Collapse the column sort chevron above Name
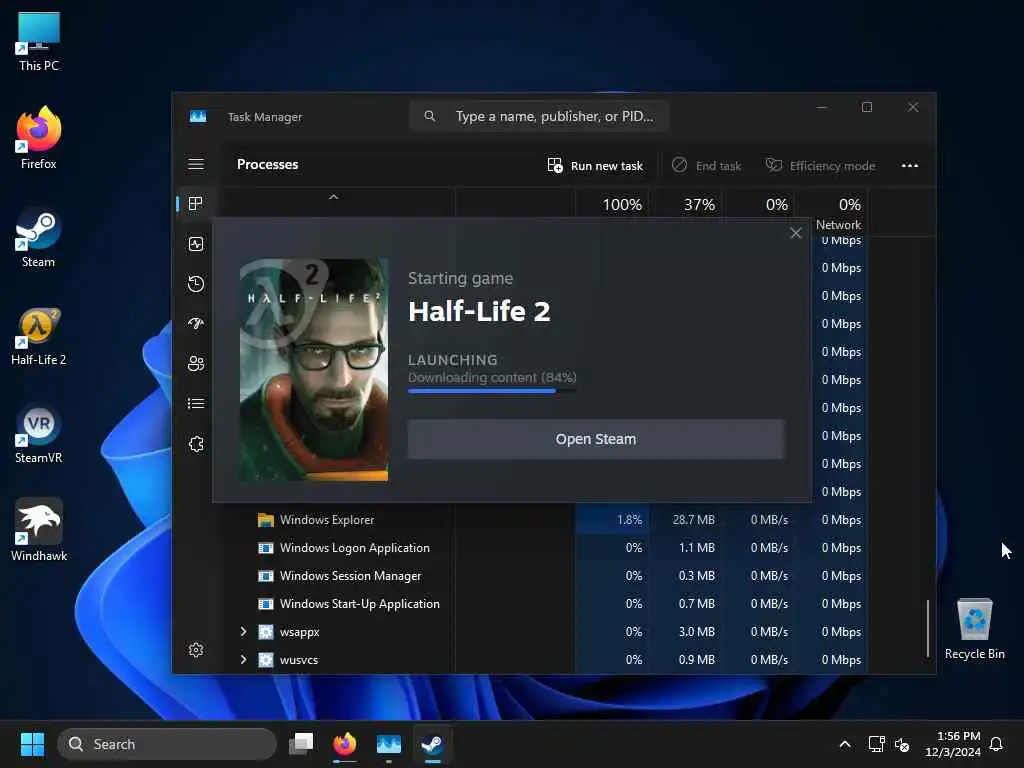The width and height of the screenshot is (1024, 768). click(x=334, y=197)
